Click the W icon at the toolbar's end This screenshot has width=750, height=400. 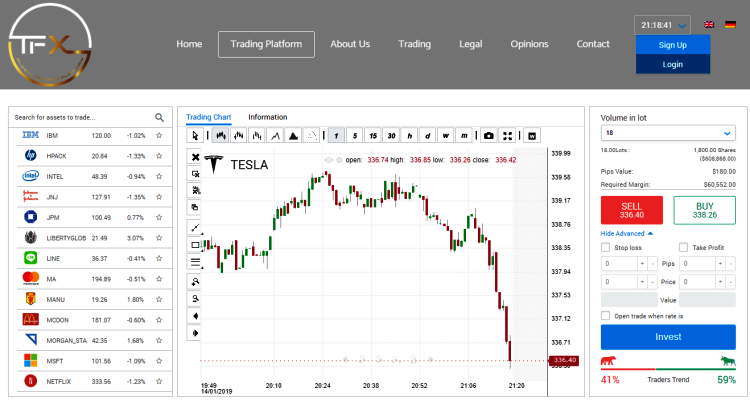532,136
